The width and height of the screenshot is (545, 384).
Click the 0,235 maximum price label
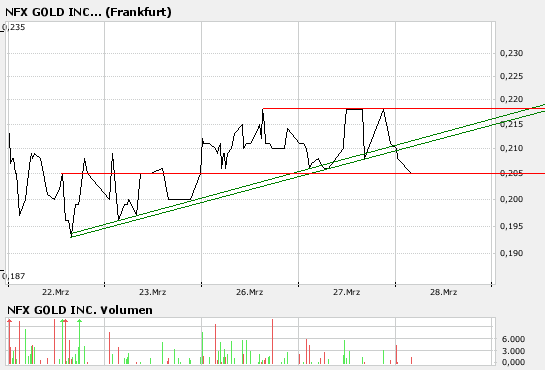coord(14,27)
